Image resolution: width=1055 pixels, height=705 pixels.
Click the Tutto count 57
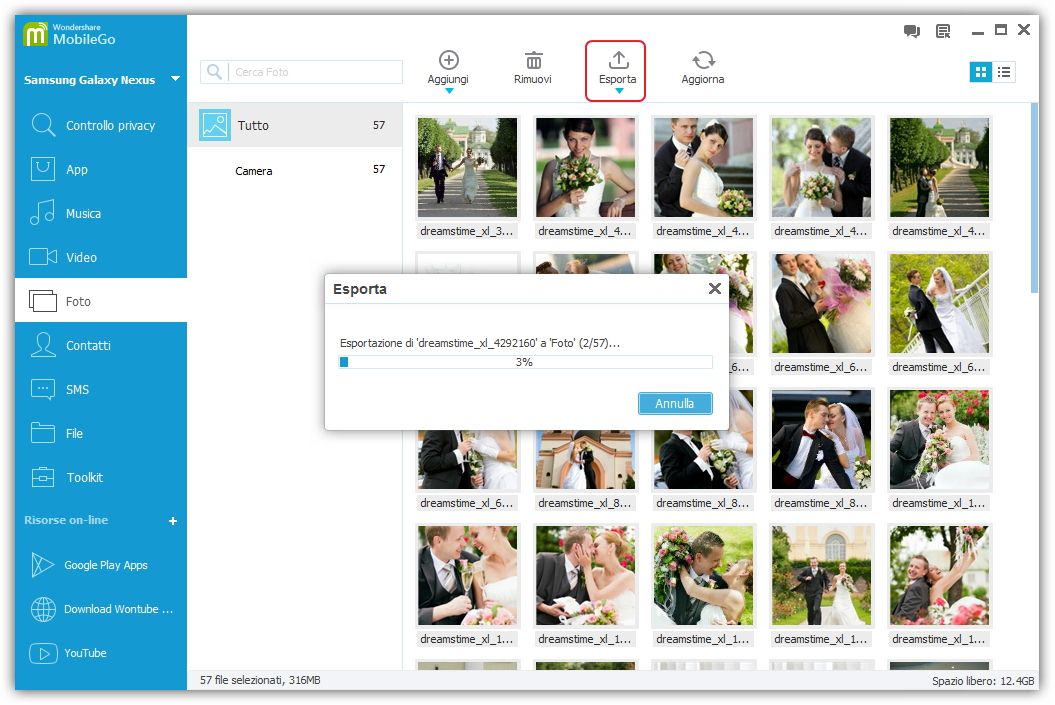[x=379, y=125]
